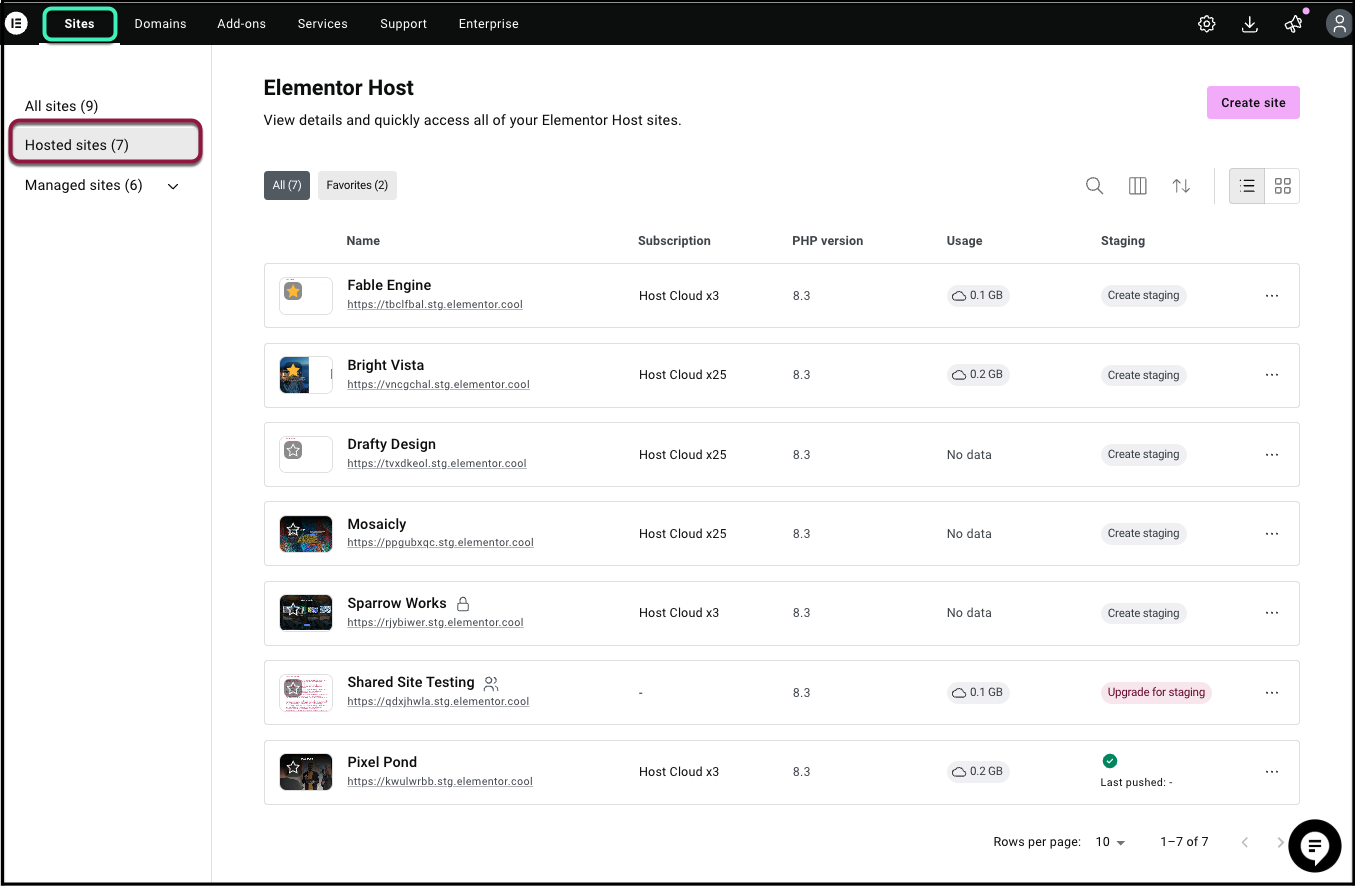Open the Rows per page dropdown

coord(1109,842)
